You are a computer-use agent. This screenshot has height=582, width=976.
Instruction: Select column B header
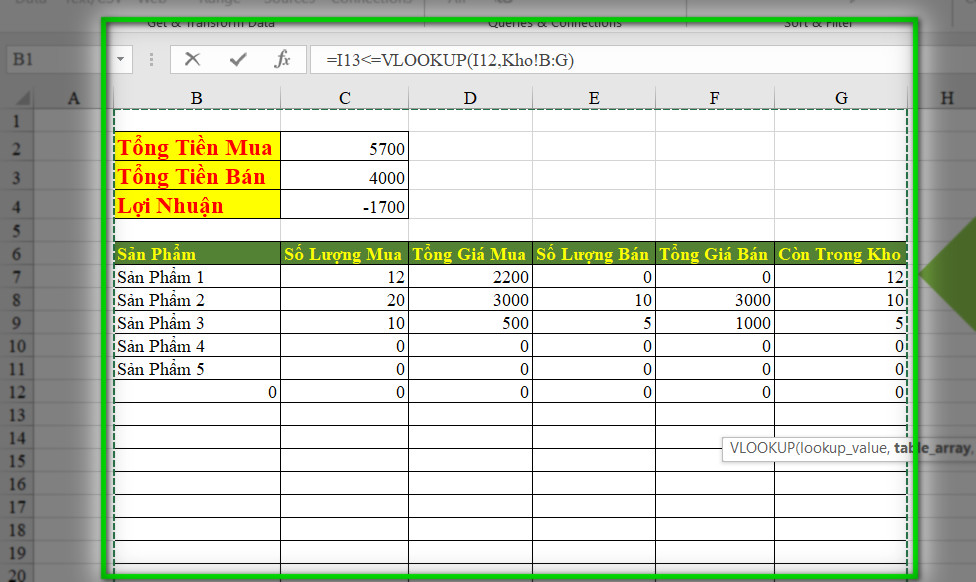pyautogui.click(x=197, y=98)
